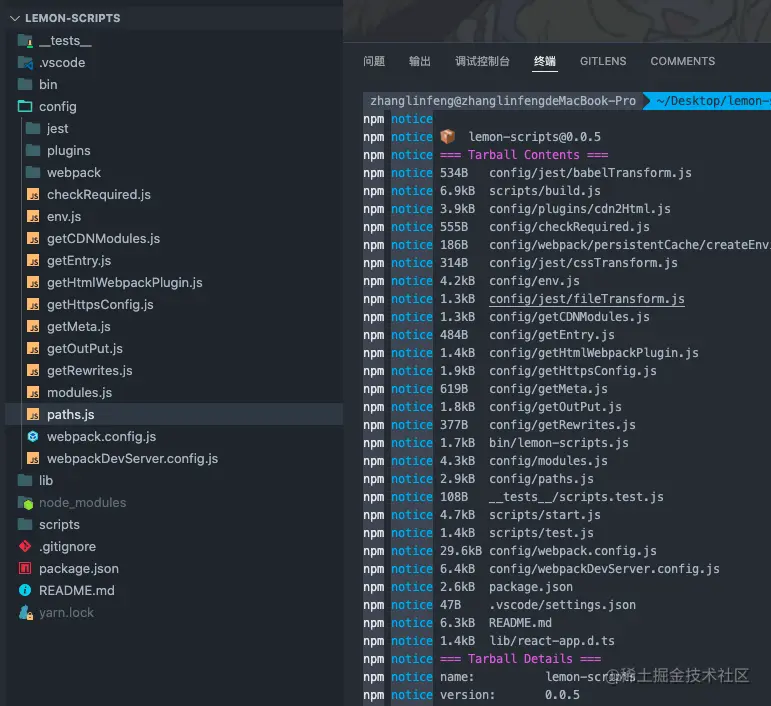The image size is (771, 706).
Task: Click the .vscode folder icon
Action: click(x=25, y=62)
